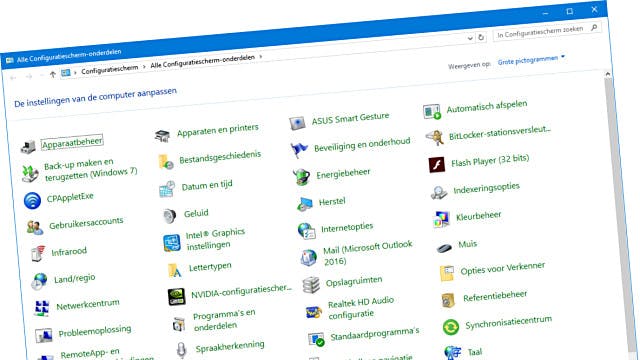Open the Lettertypen fonts icon
Screen dimensions: 640x360
[x=174, y=270]
